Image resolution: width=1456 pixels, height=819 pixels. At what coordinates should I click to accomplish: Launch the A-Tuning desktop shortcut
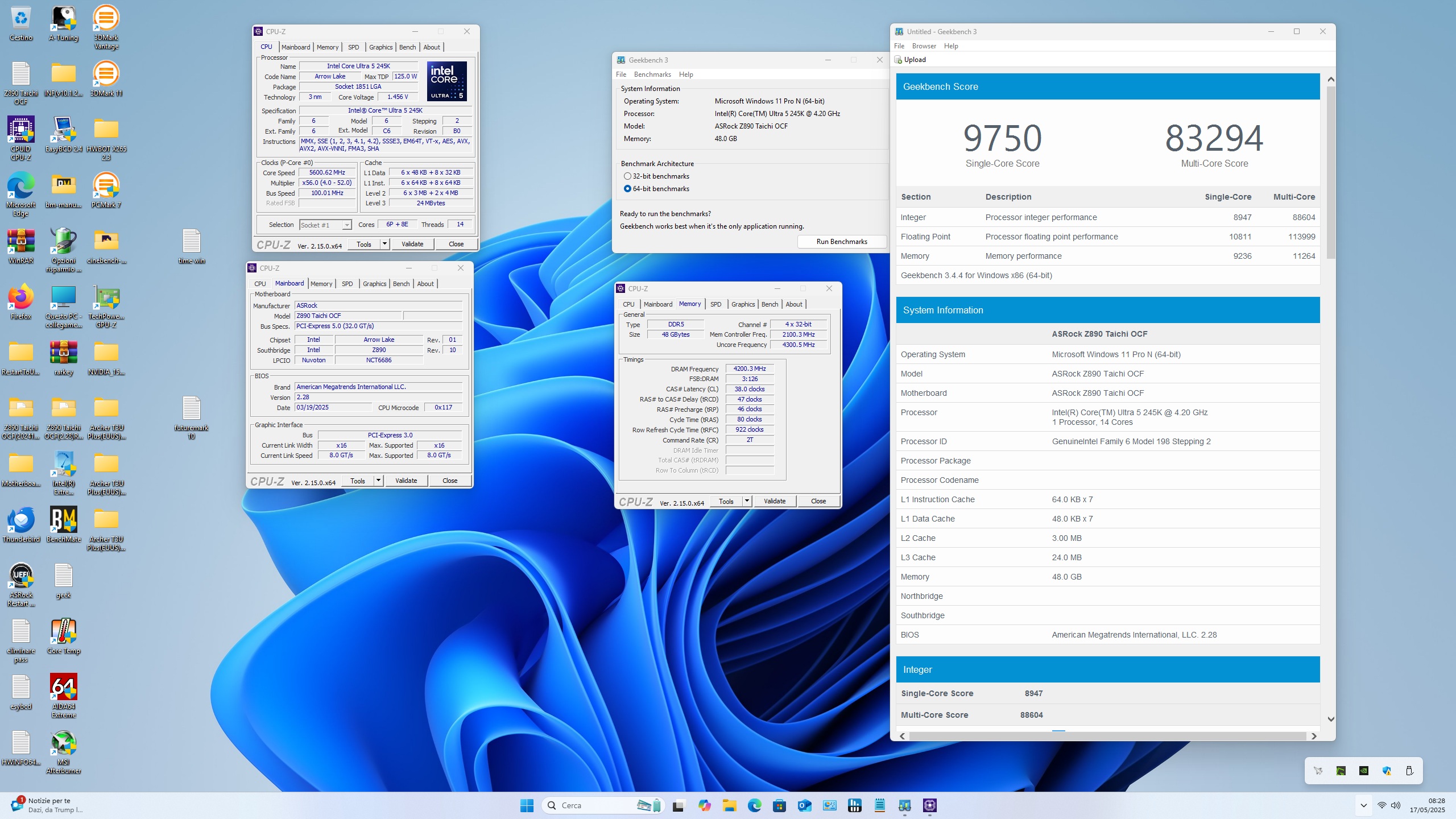(64, 23)
